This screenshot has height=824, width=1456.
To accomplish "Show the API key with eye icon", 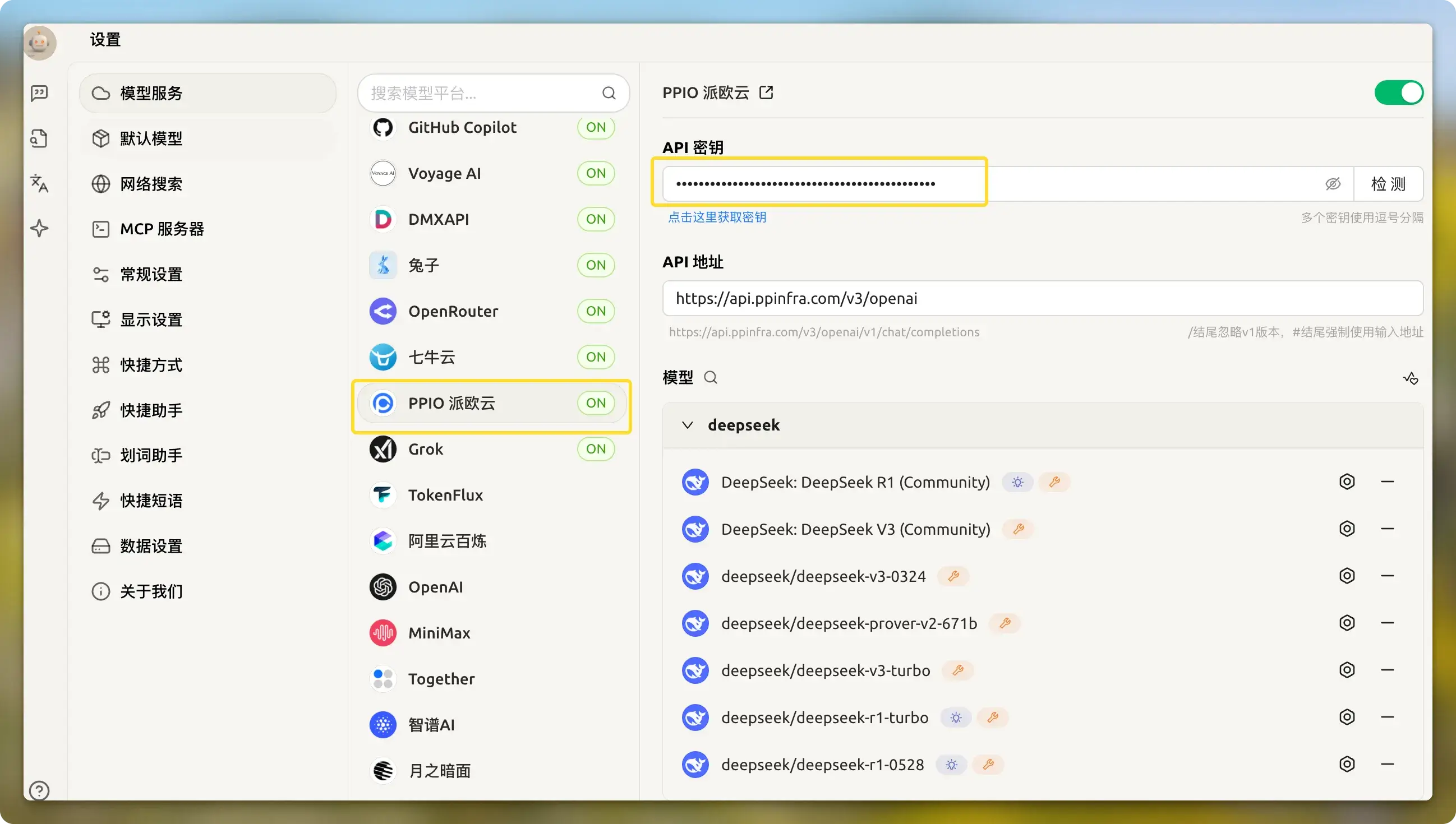I will coord(1333,184).
